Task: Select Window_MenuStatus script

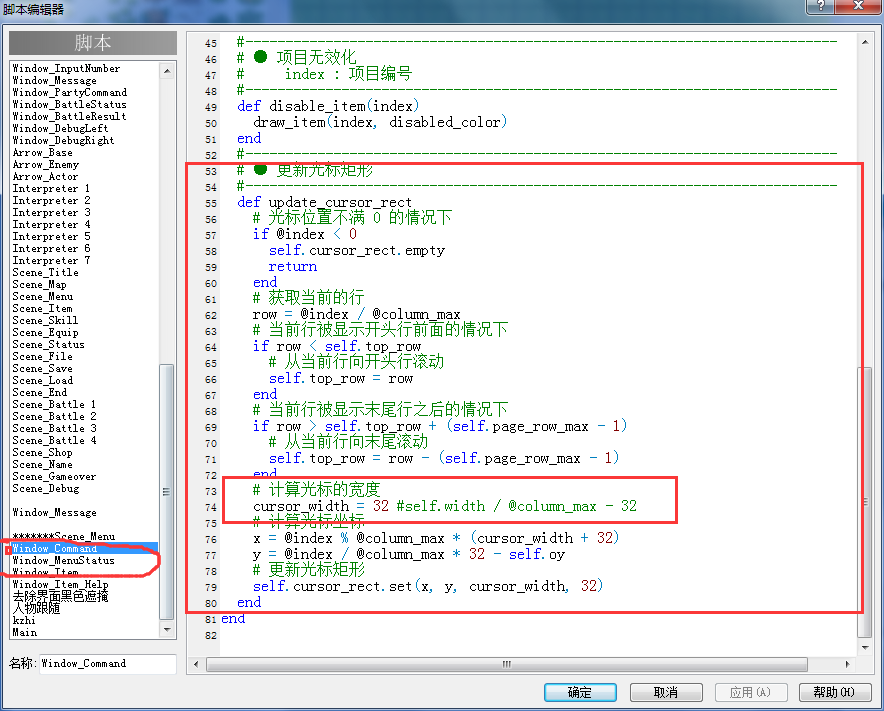Action: pos(64,560)
